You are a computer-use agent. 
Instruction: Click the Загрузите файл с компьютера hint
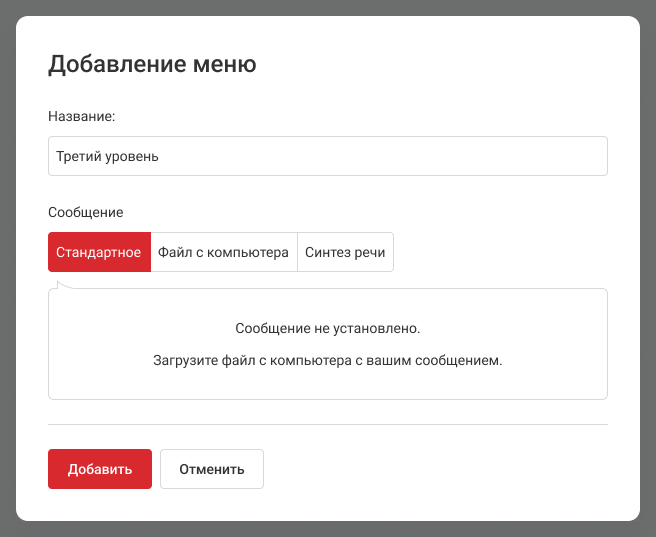point(327,360)
